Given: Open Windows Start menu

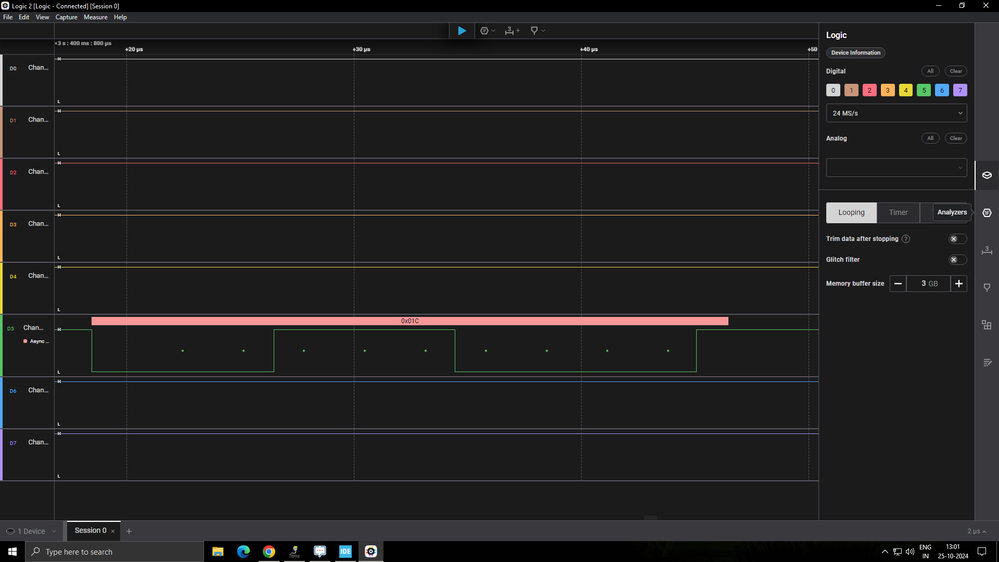Looking at the screenshot, I should (12, 552).
